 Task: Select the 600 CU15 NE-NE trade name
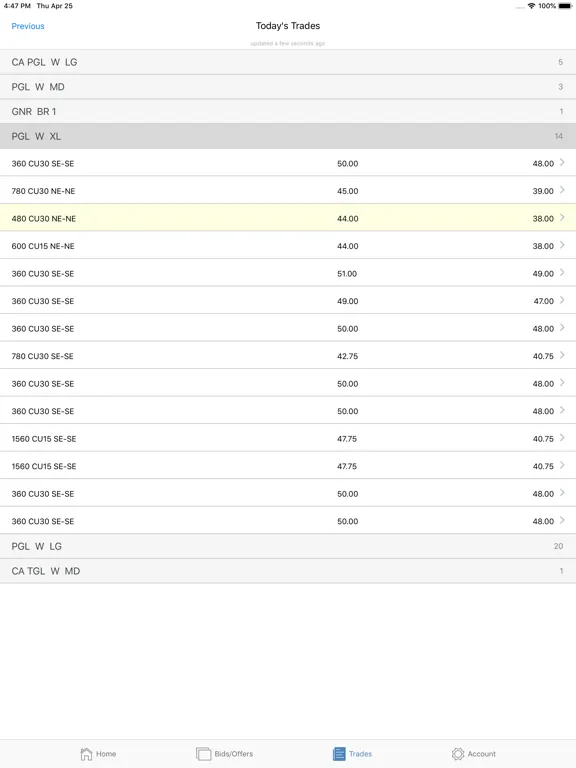coord(43,246)
